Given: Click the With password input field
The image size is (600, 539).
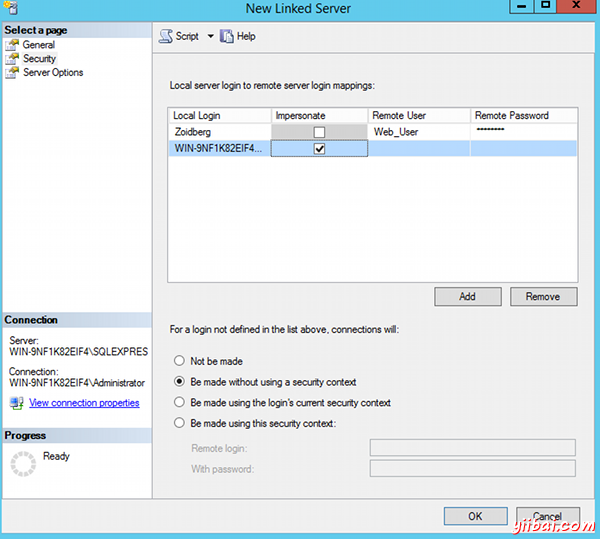Looking at the screenshot, I should pos(473,468).
